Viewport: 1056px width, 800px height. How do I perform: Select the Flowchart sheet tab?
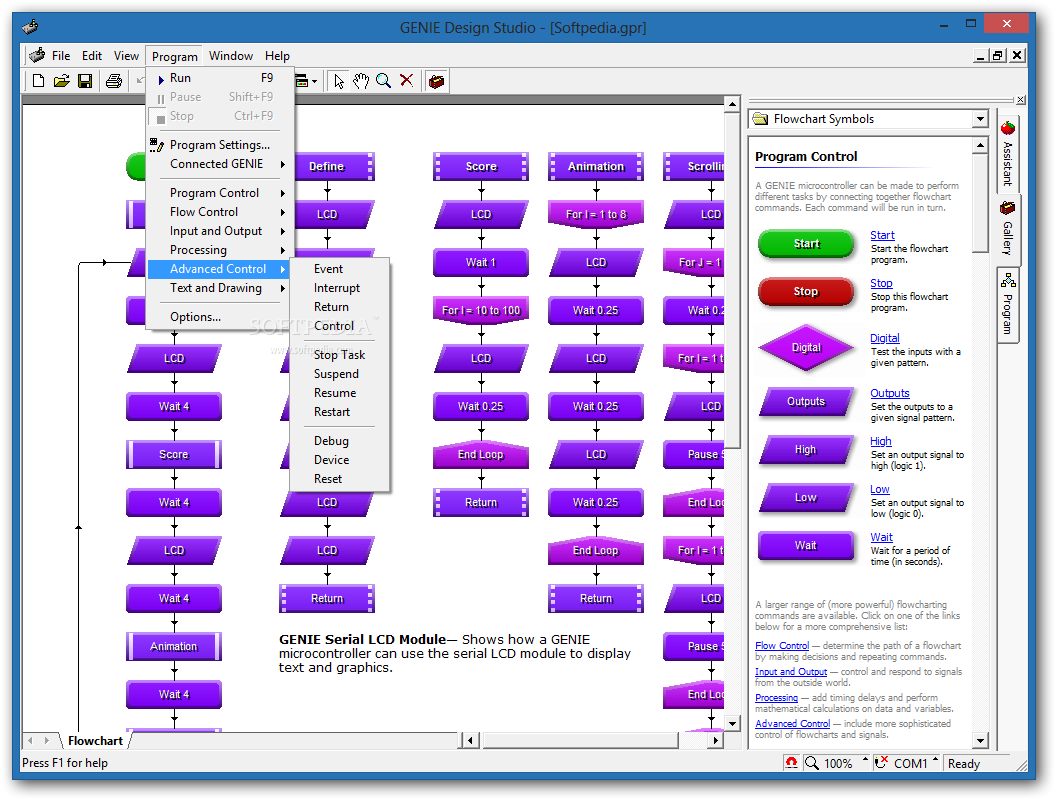(95, 741)
